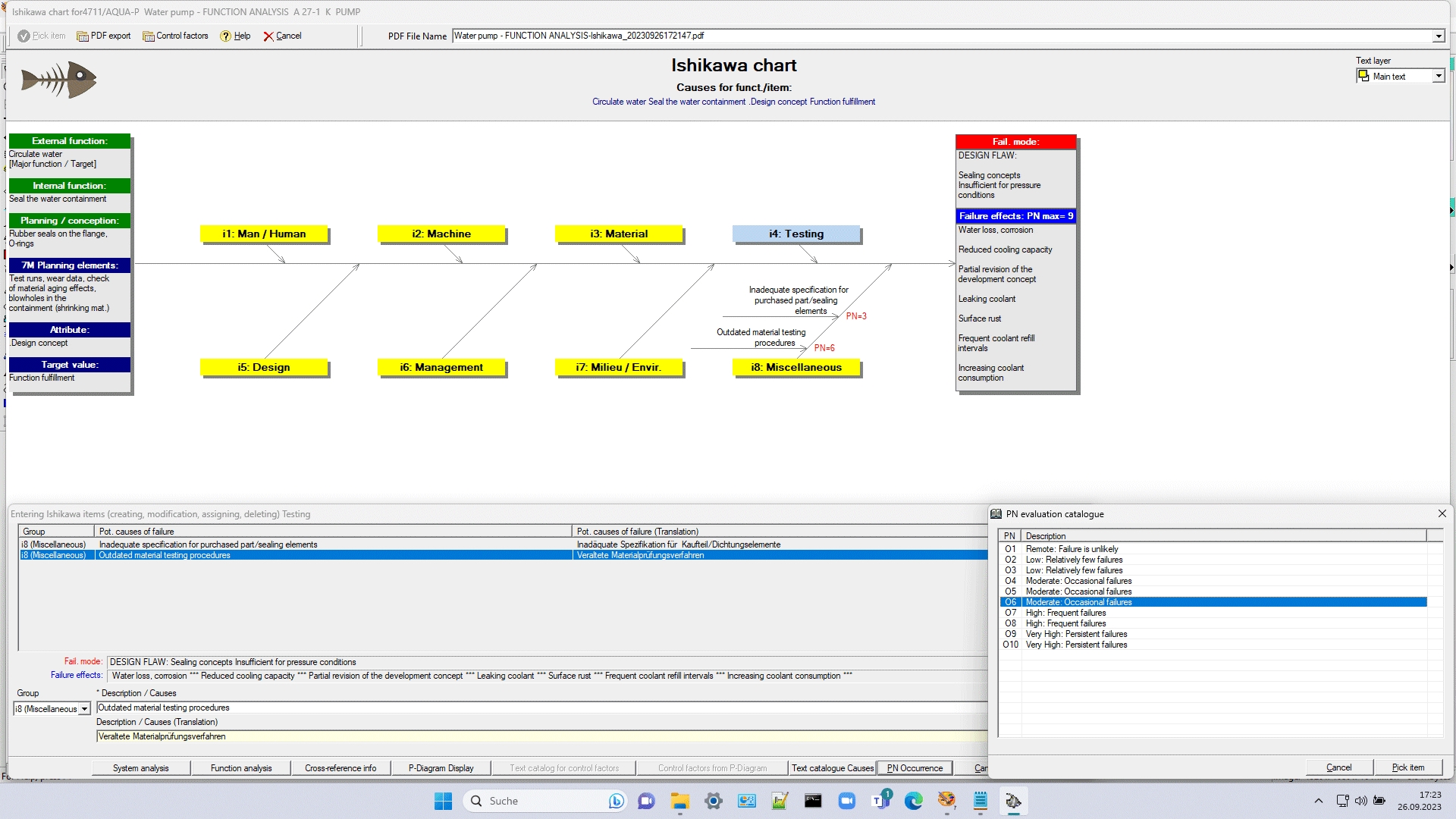Viewport: 1456px width, 819px height.
Task: Click the red Cancel X icon
Action: (268, 36)
